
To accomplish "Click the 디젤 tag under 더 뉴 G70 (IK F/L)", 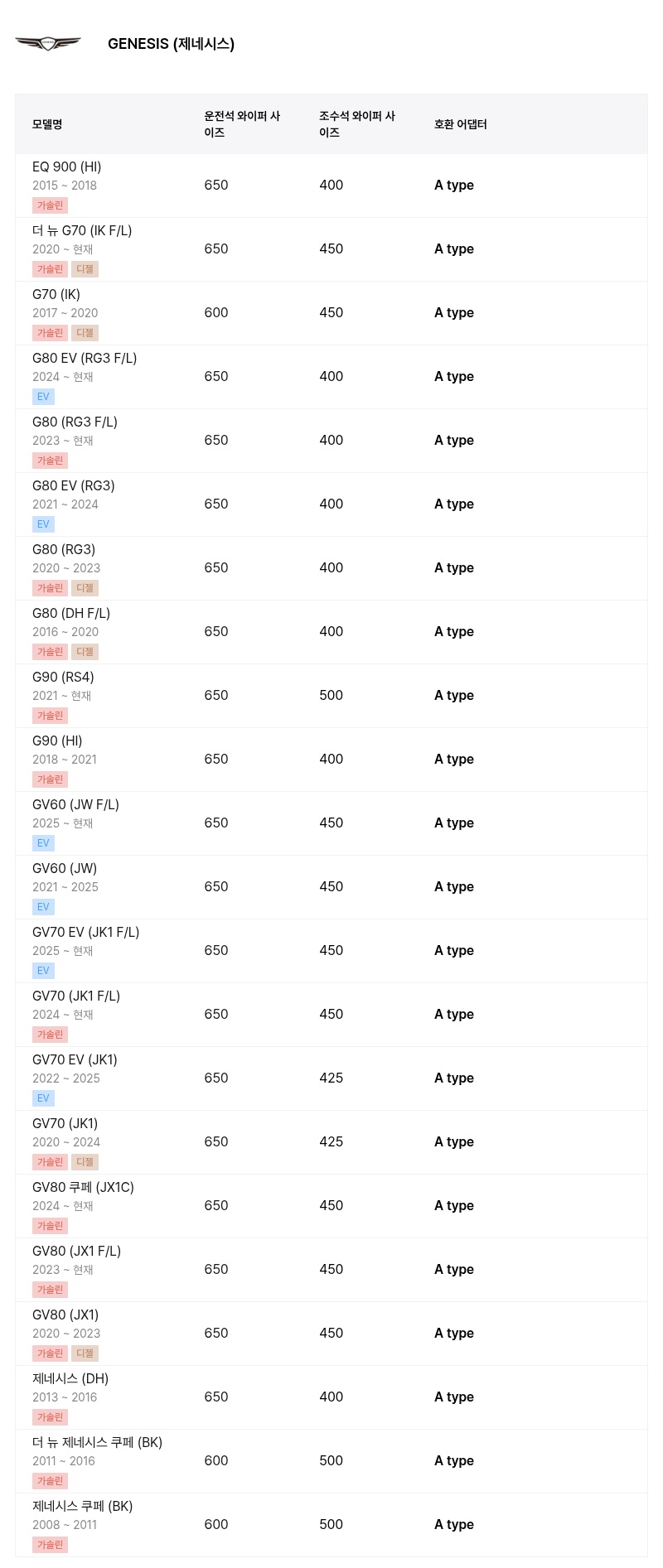I will tap(85, 269).
